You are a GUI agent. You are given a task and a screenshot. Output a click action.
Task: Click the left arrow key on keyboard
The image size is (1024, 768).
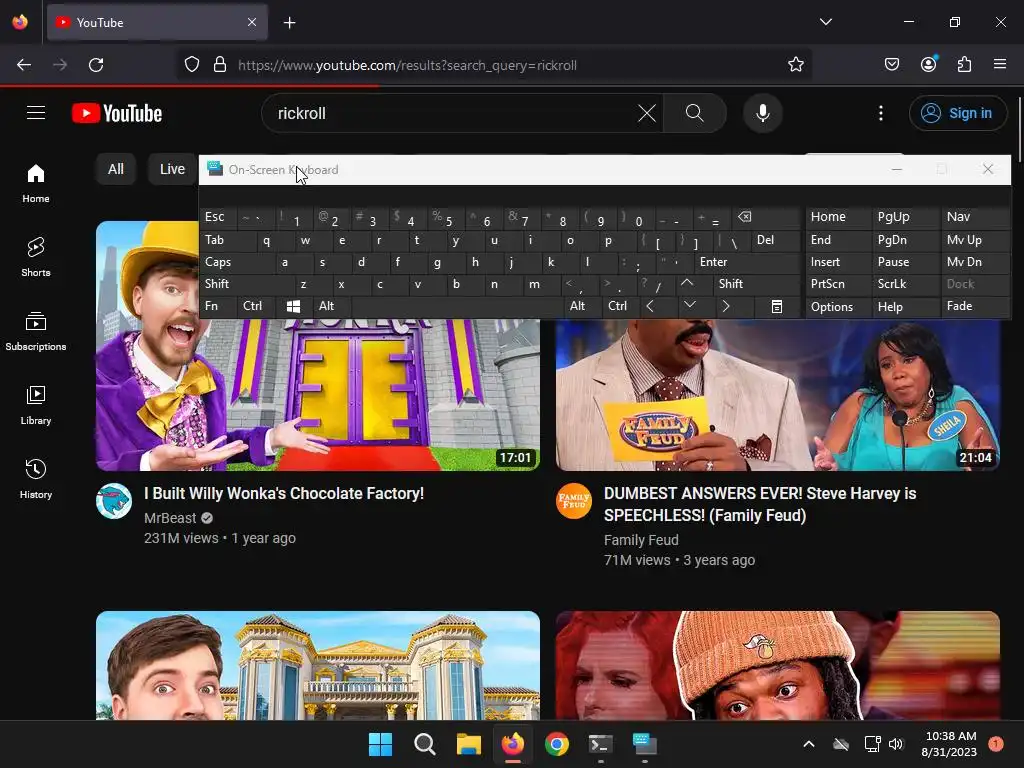pyautogui.click(x=650, y=306)
